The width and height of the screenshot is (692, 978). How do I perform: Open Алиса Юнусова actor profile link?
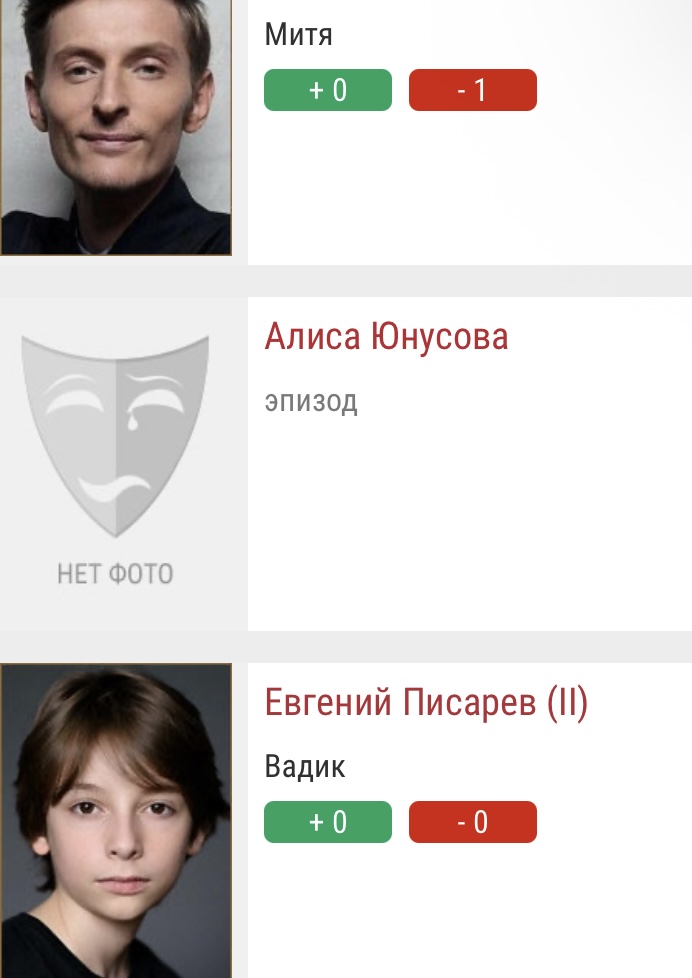[x=386, y=337]
